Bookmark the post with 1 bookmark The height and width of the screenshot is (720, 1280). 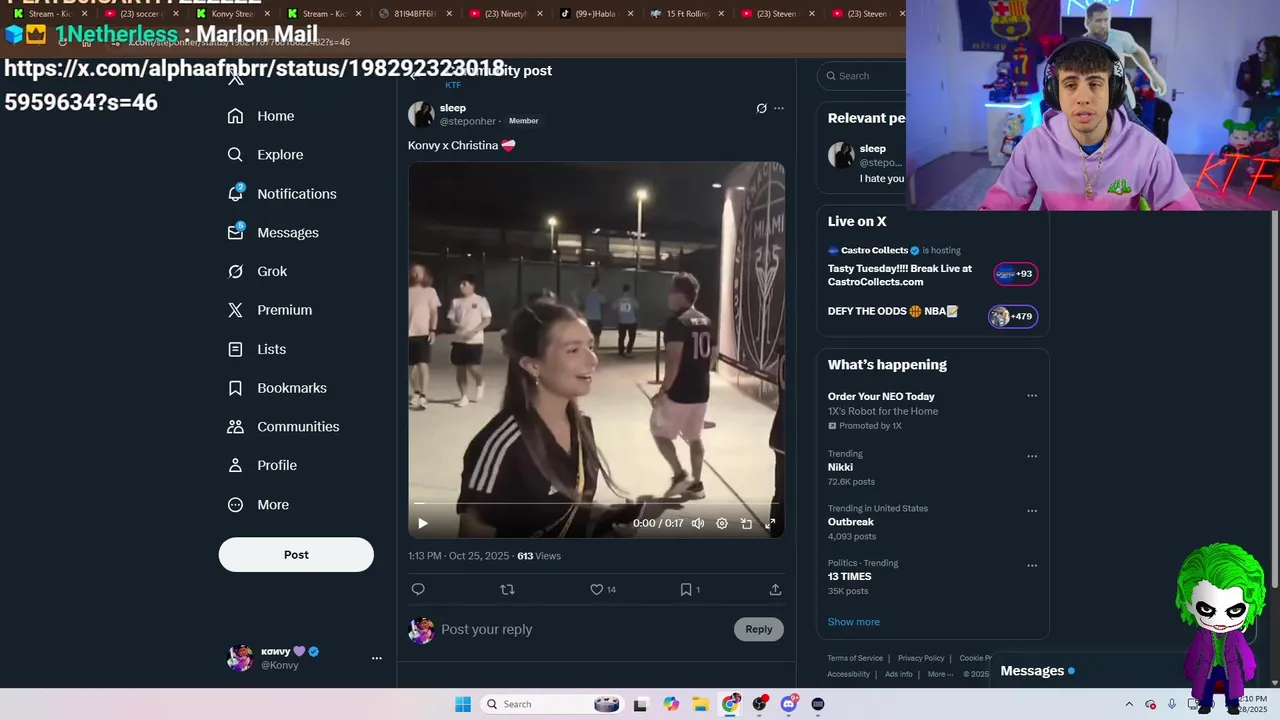(690, 589)
